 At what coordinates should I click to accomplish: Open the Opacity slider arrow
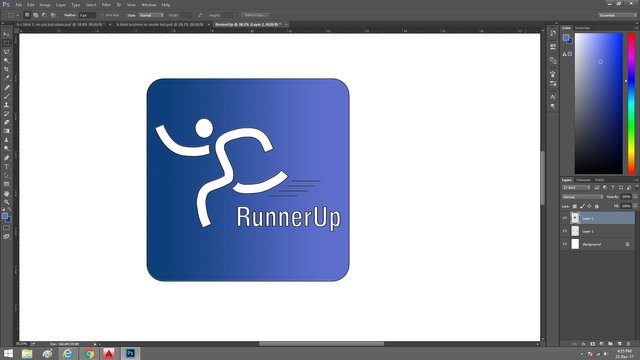[x=635, y=197]
